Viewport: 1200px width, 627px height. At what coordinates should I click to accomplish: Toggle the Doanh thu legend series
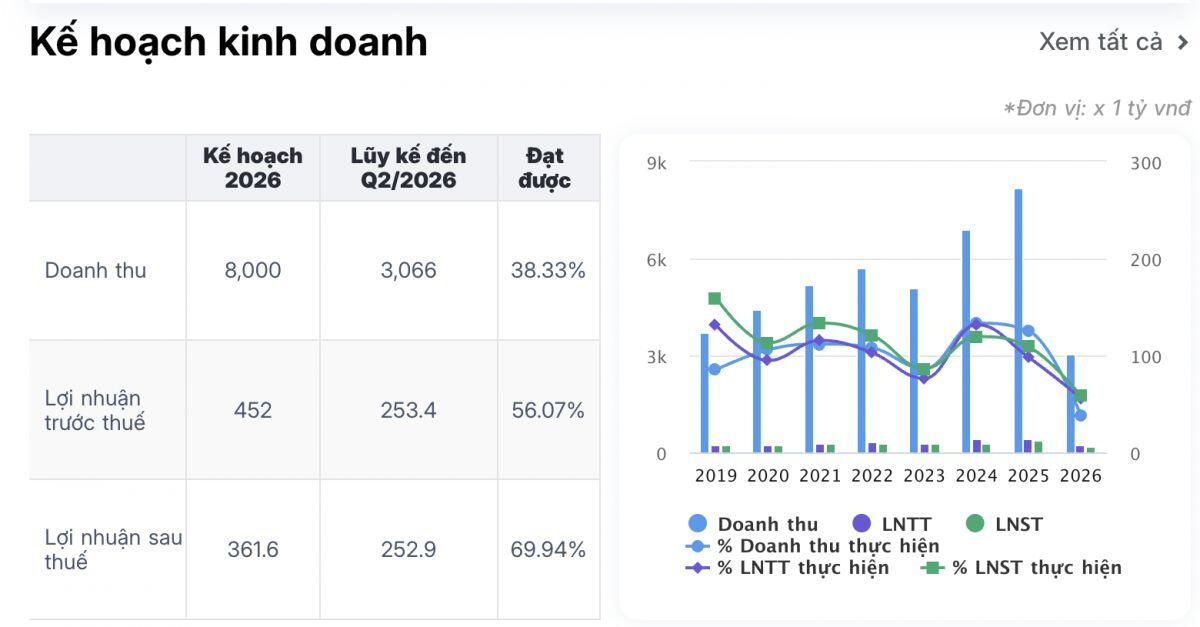(x=753, y=524)
